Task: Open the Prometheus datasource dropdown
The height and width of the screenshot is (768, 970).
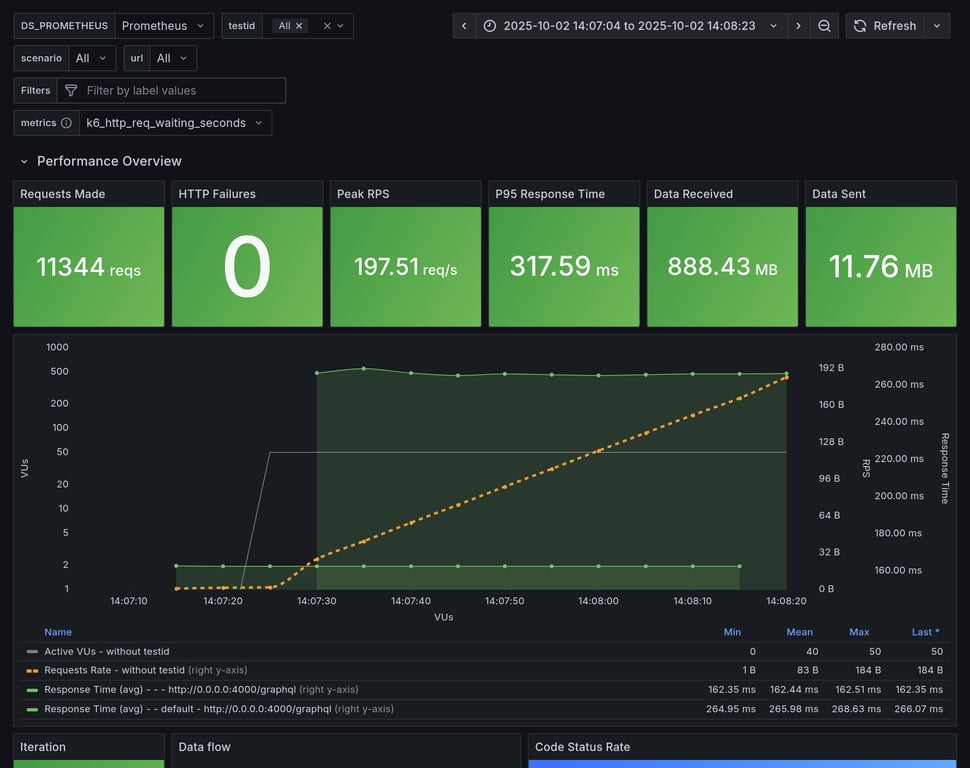Action: [x=164, y=26]
